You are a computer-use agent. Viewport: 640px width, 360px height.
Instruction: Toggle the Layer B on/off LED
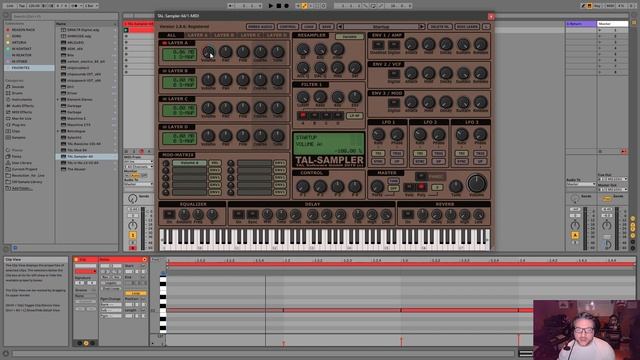(x=164, y=71)
